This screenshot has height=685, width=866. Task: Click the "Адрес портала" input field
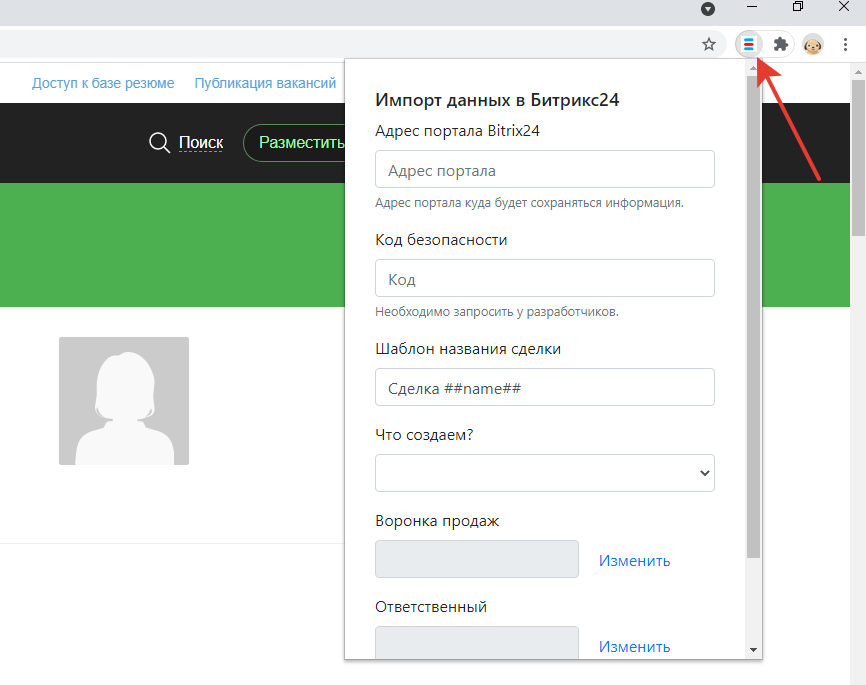click(544, 170)
